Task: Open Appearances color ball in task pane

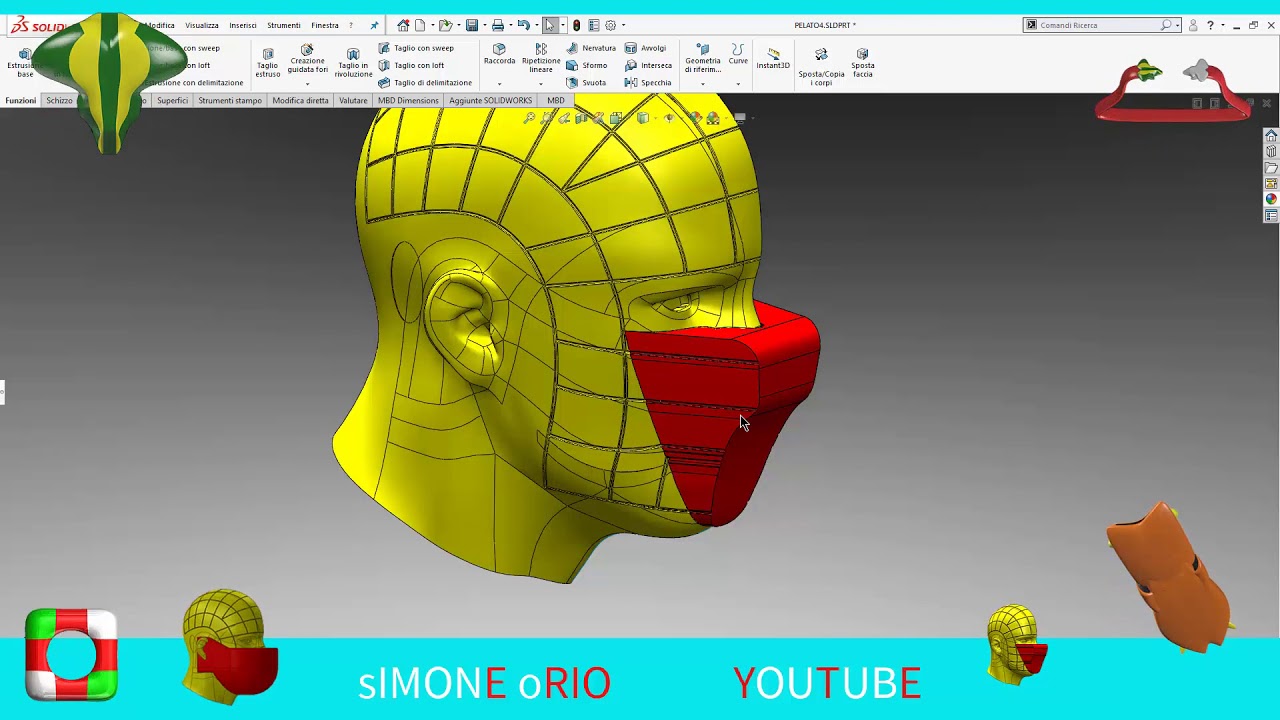Action: [1271, 199]
